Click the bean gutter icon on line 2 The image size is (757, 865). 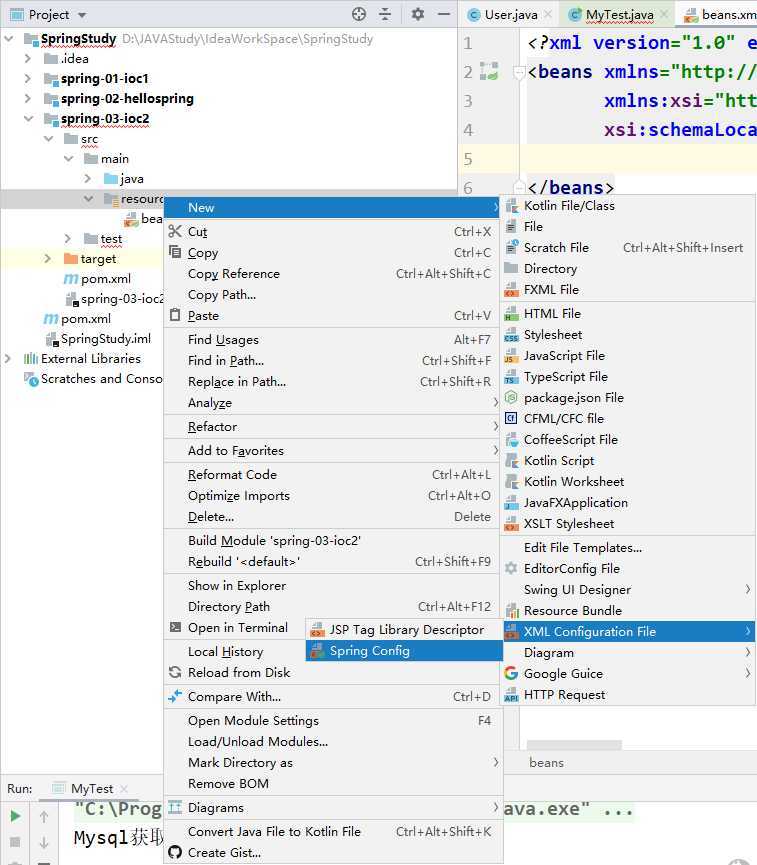pos(489,72)
